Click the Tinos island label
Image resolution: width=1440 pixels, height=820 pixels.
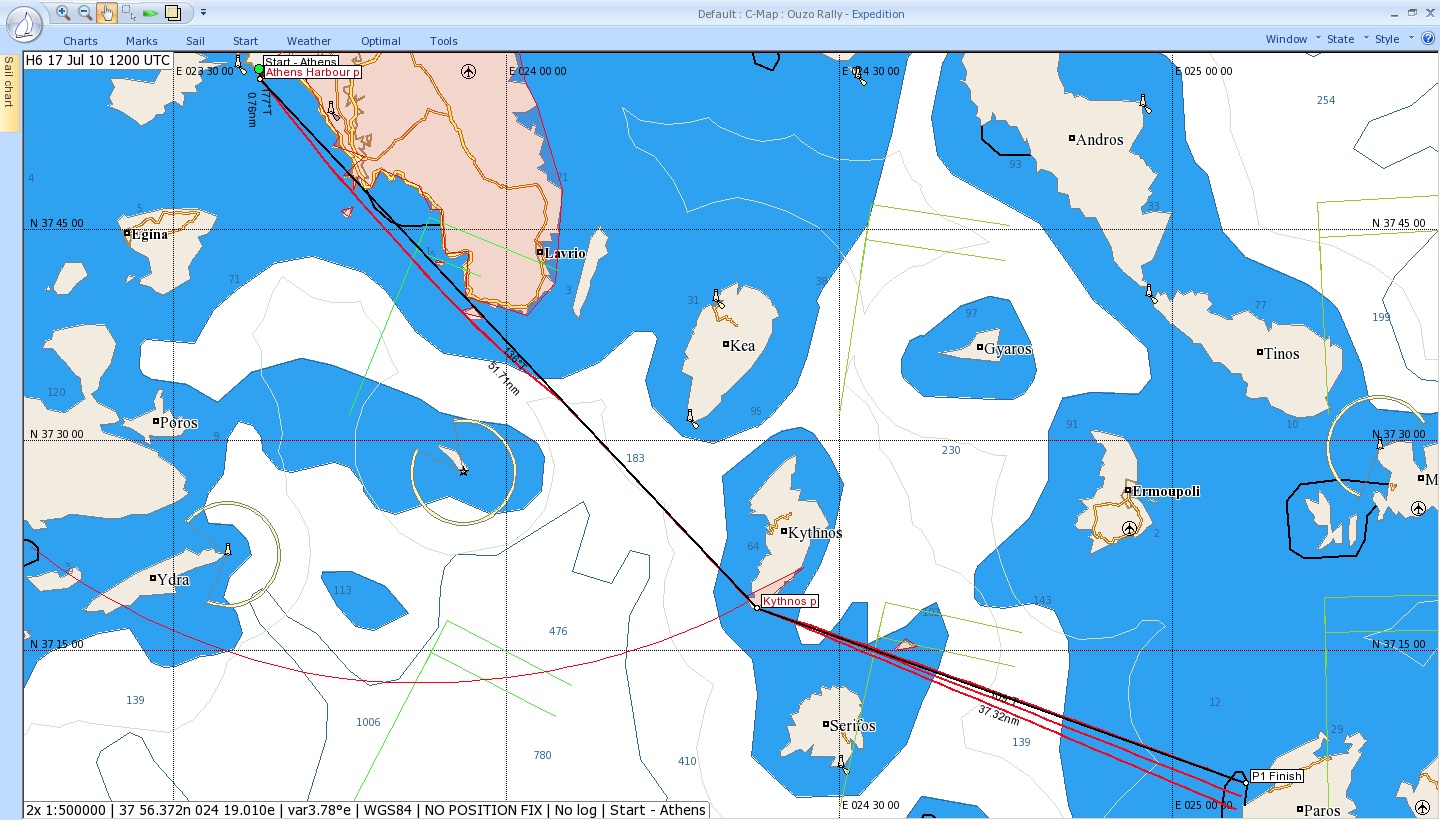[1282, 354]
